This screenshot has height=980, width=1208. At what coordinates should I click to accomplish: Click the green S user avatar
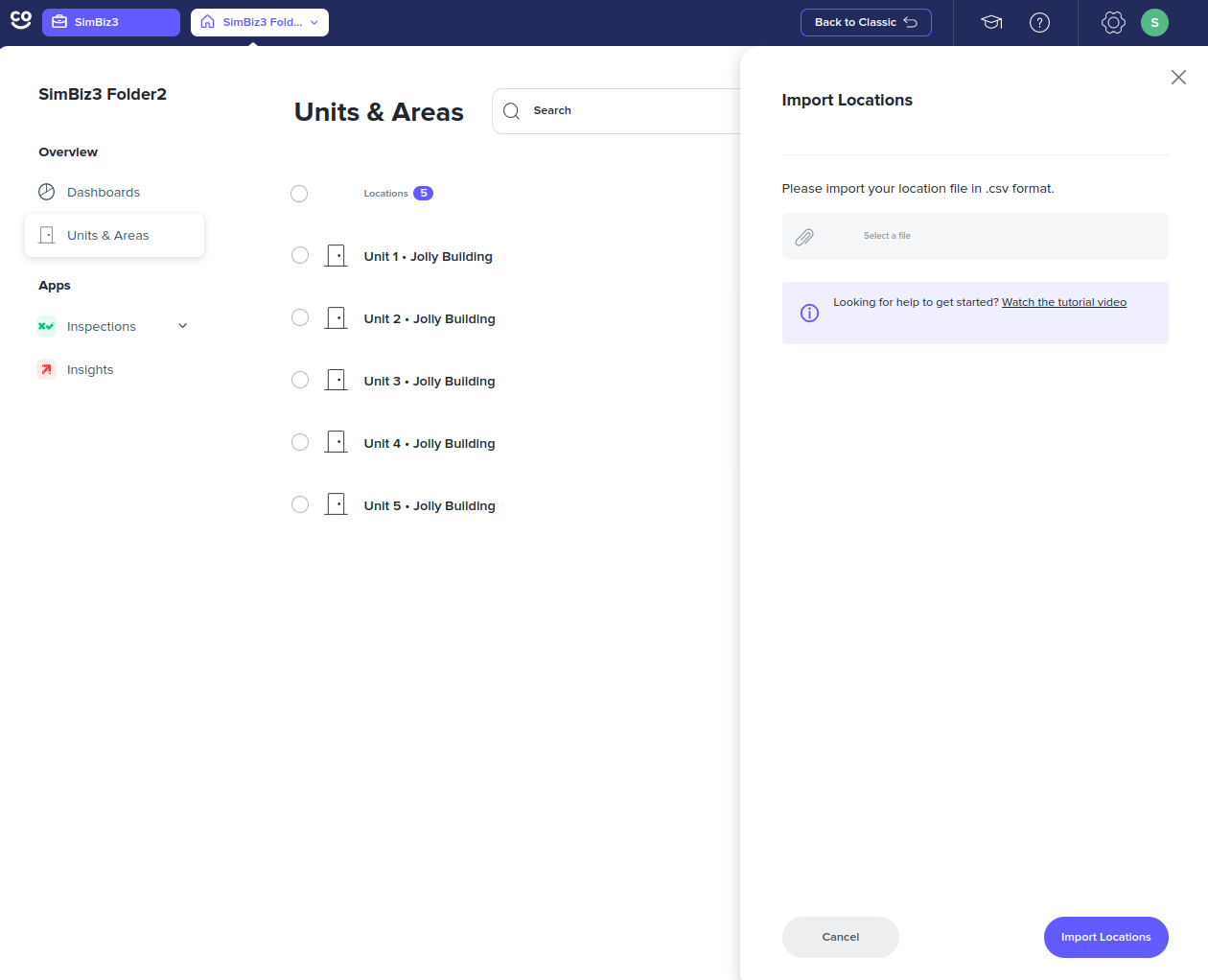tap(1154, 22)
